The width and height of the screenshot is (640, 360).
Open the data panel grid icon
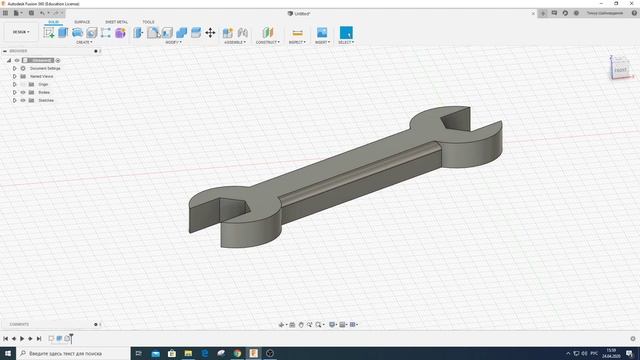(5, 13)
